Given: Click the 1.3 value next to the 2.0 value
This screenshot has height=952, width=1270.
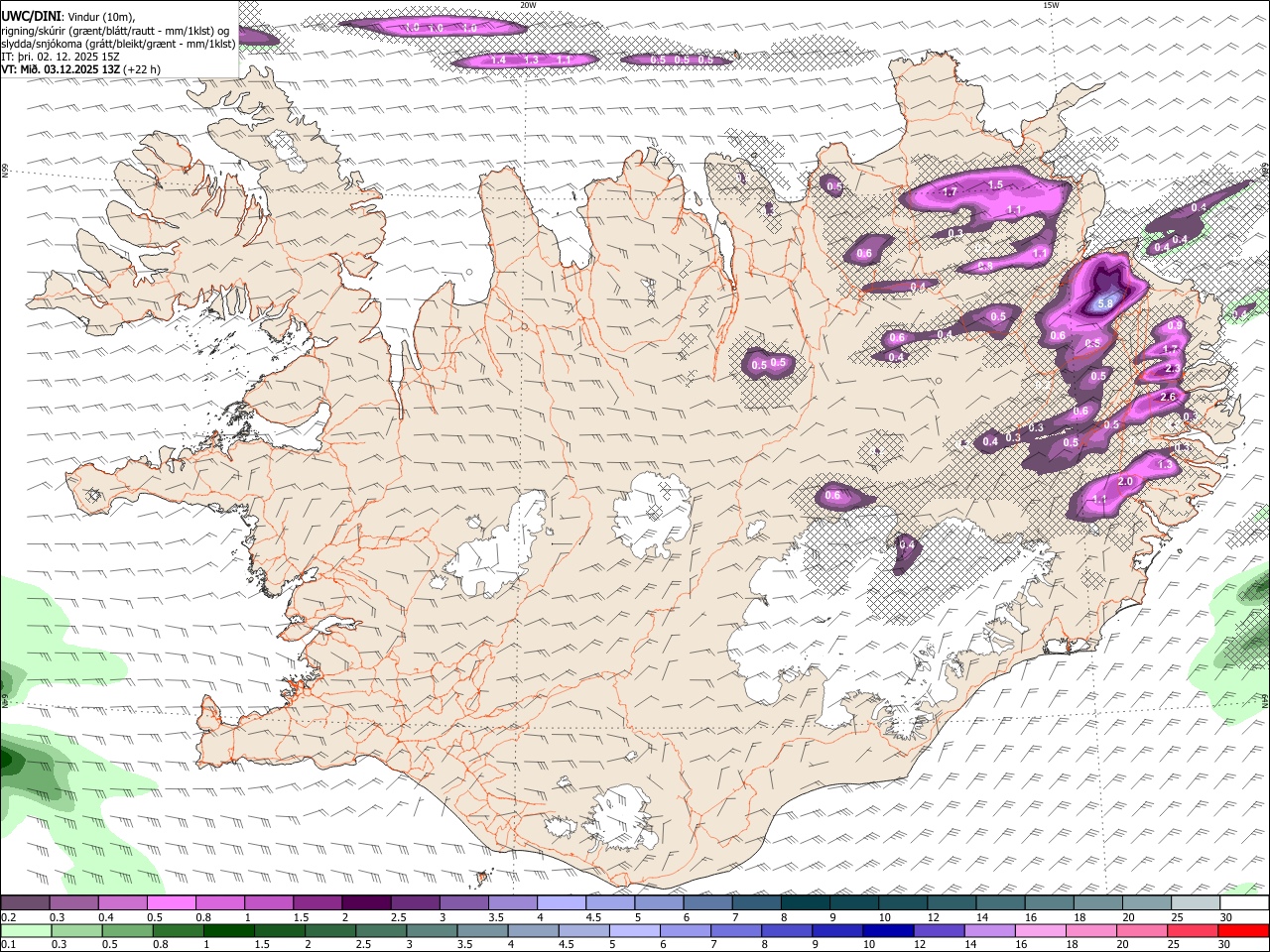Looking at the screenshot, I should point(1165,464).
